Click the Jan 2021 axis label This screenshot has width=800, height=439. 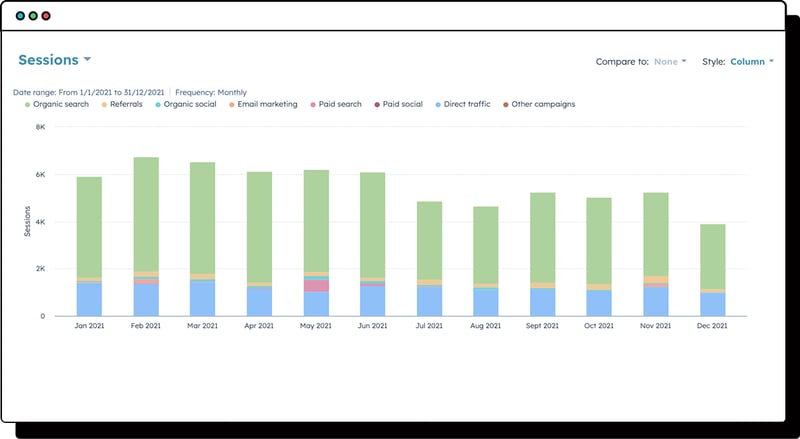tap(89, 326)
